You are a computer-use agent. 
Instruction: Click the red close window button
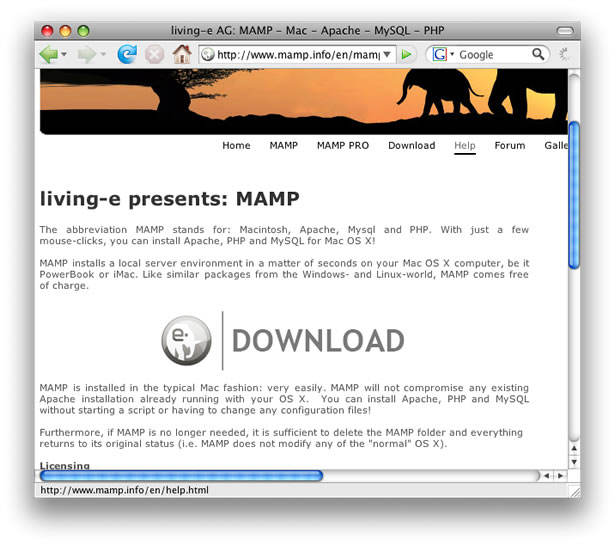pos(47,31)
